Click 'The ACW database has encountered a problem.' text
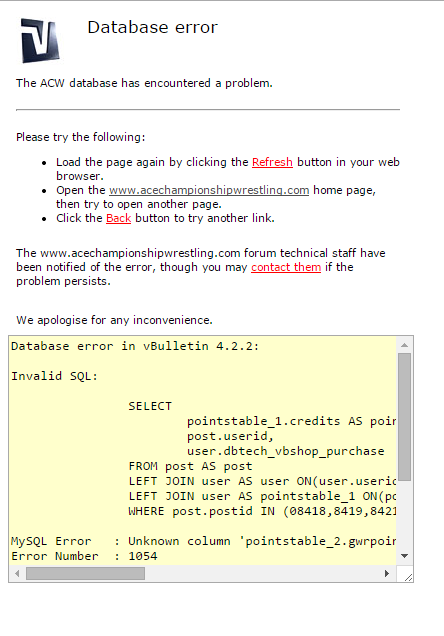The width and height of the screenshot is (444, 636). click(144, 83)
